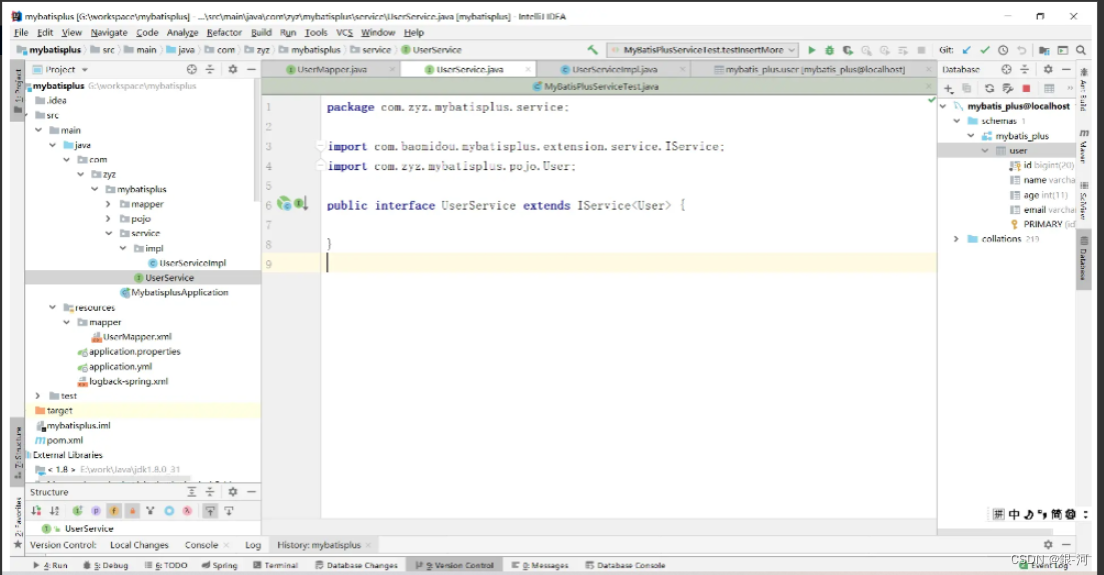Select UserMapper.xml in the project tree
Screen dimensions: 1104x575
pos(131,337)
